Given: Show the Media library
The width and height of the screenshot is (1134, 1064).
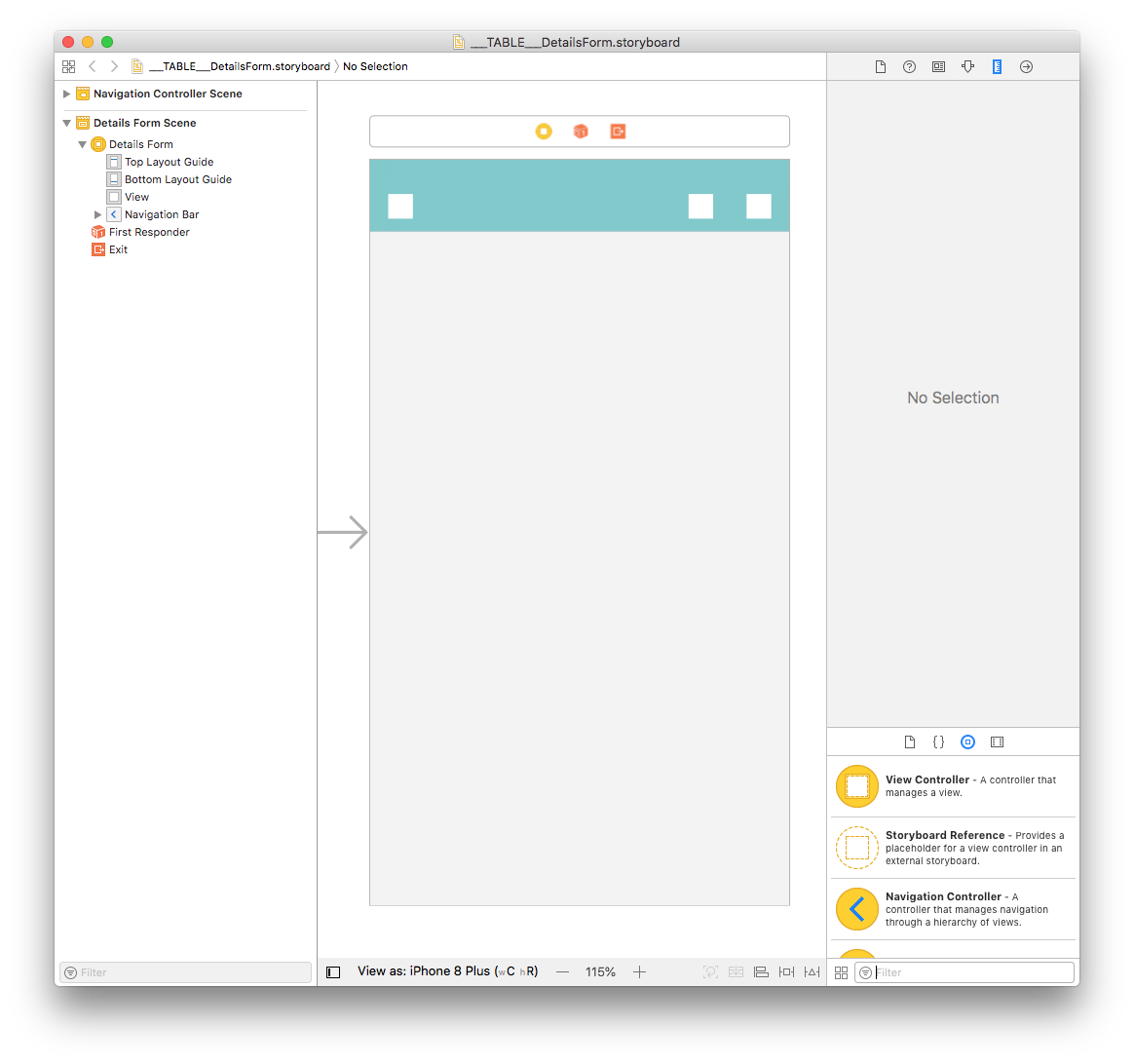Looking at the screenshot, I should tap(998, 742).
